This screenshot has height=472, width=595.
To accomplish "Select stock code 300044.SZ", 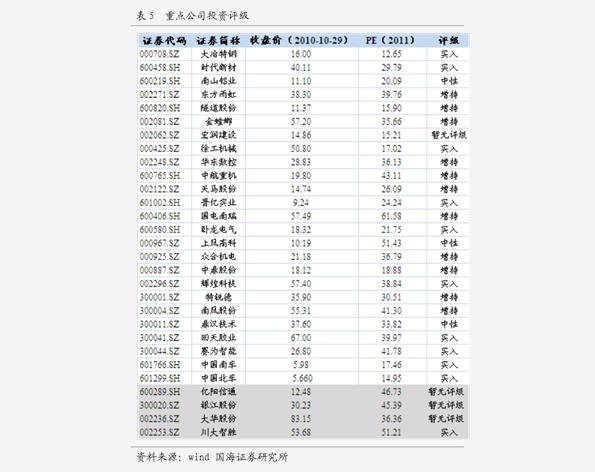I will (159, 351).
